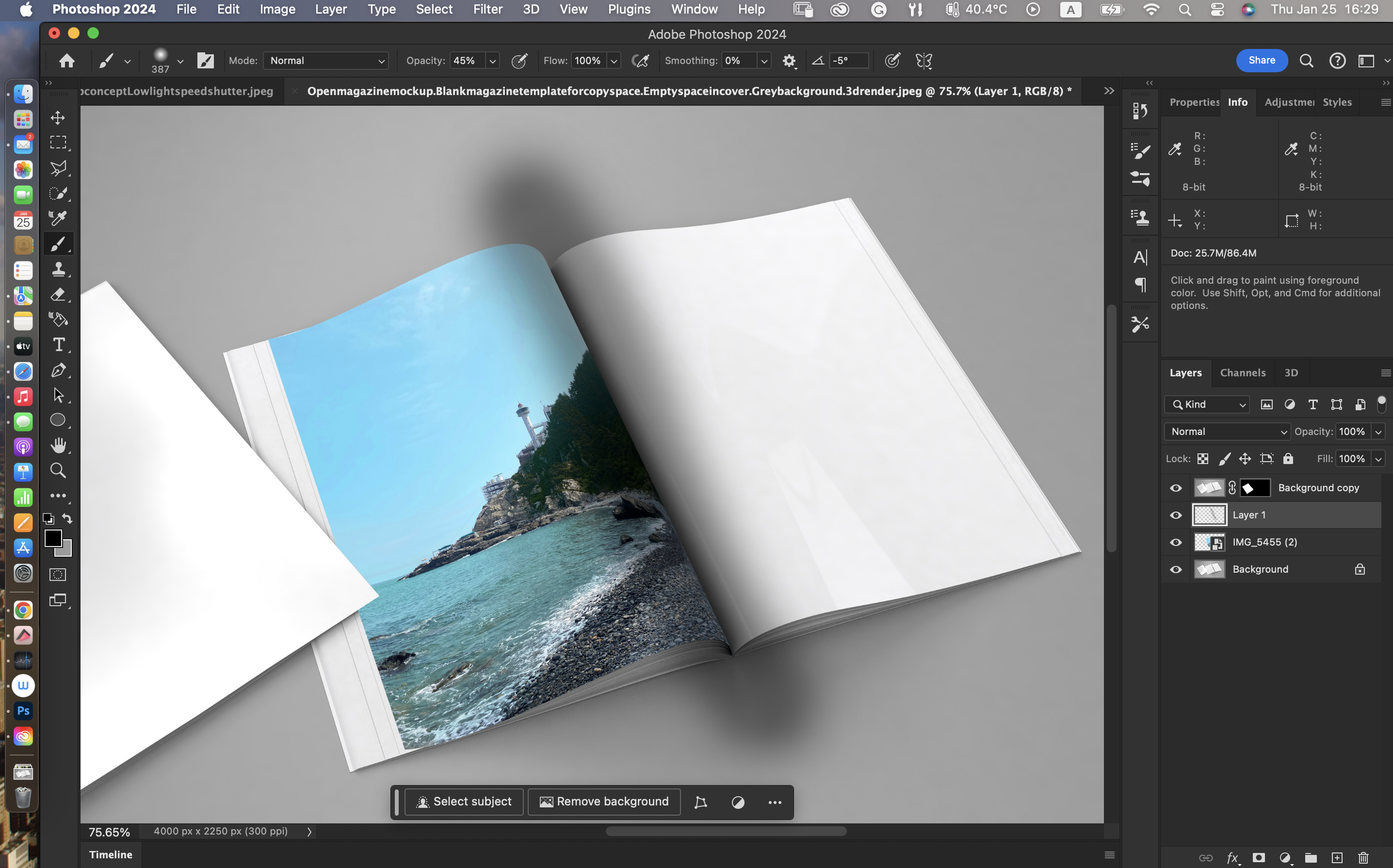
Task: Click the black foreground color swatch
Action: (53, 538)
